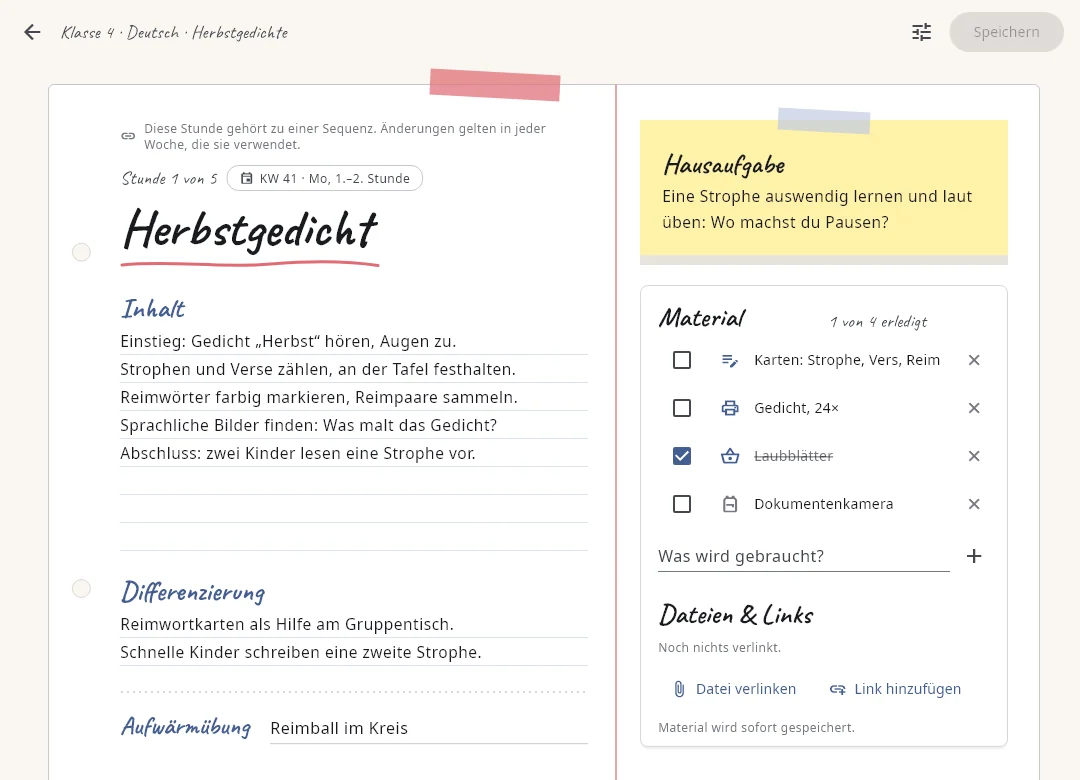Screen dimensions: 1080x780
Task: Click the Inhalt section heading
Action: tap(153, 309)
